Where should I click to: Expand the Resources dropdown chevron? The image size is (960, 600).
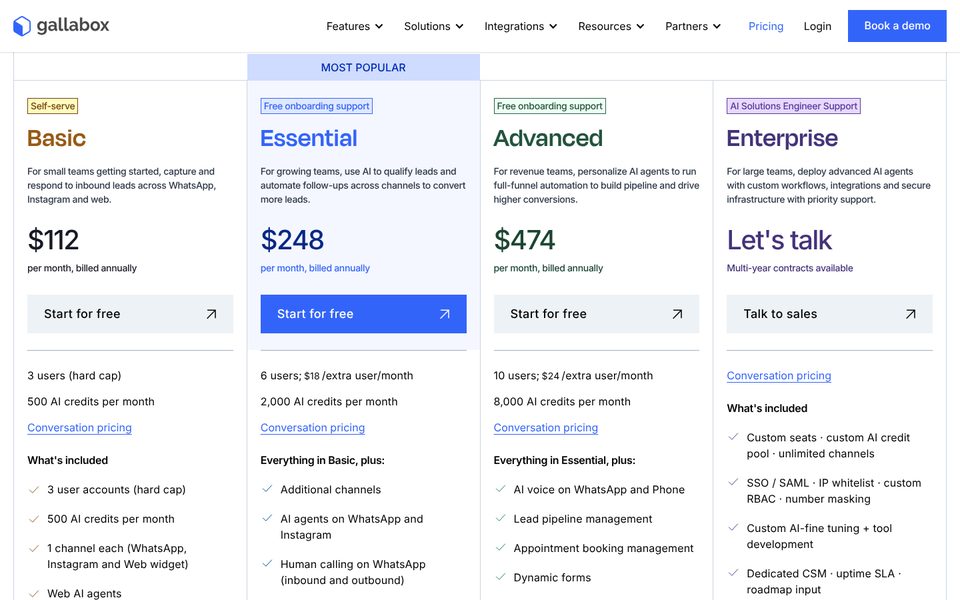[640, 26]
